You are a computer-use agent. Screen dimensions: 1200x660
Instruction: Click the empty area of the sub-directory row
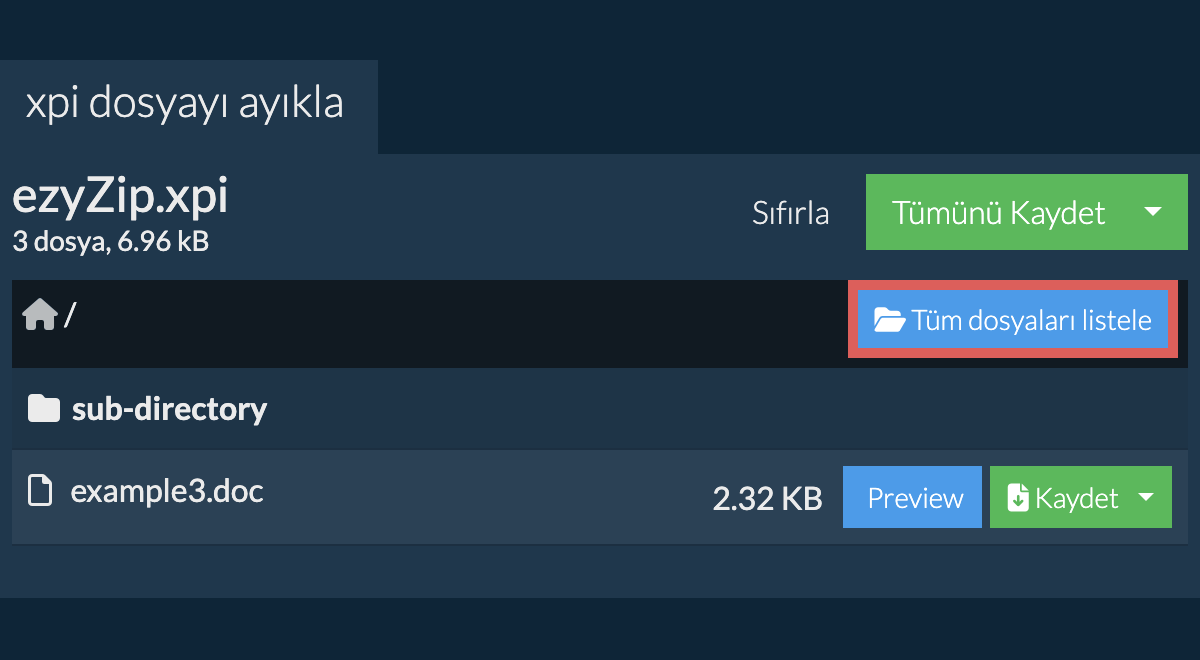pyautogui.click(x=720, y=409)
